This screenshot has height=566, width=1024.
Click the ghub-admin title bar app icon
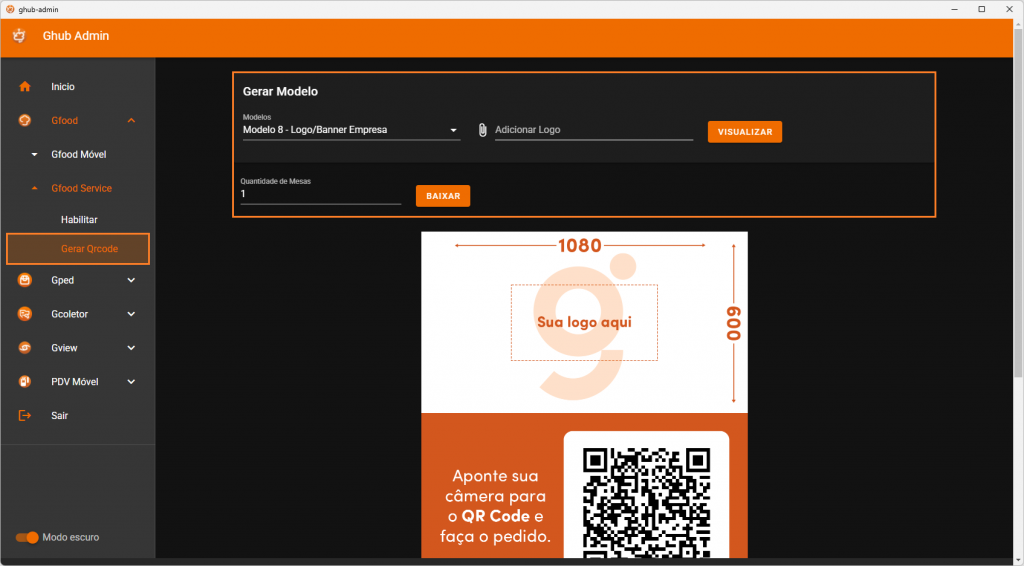point(10,9)
